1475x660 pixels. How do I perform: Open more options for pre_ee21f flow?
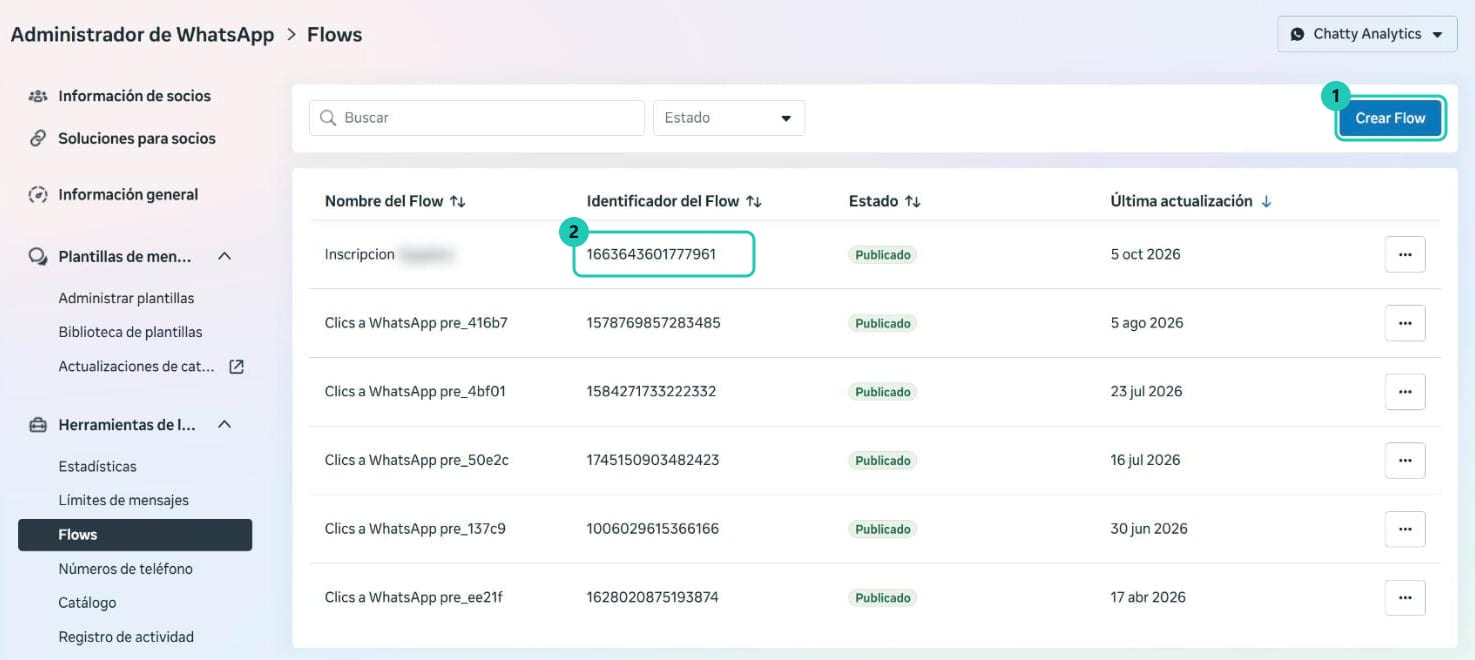click(1405, 598)
